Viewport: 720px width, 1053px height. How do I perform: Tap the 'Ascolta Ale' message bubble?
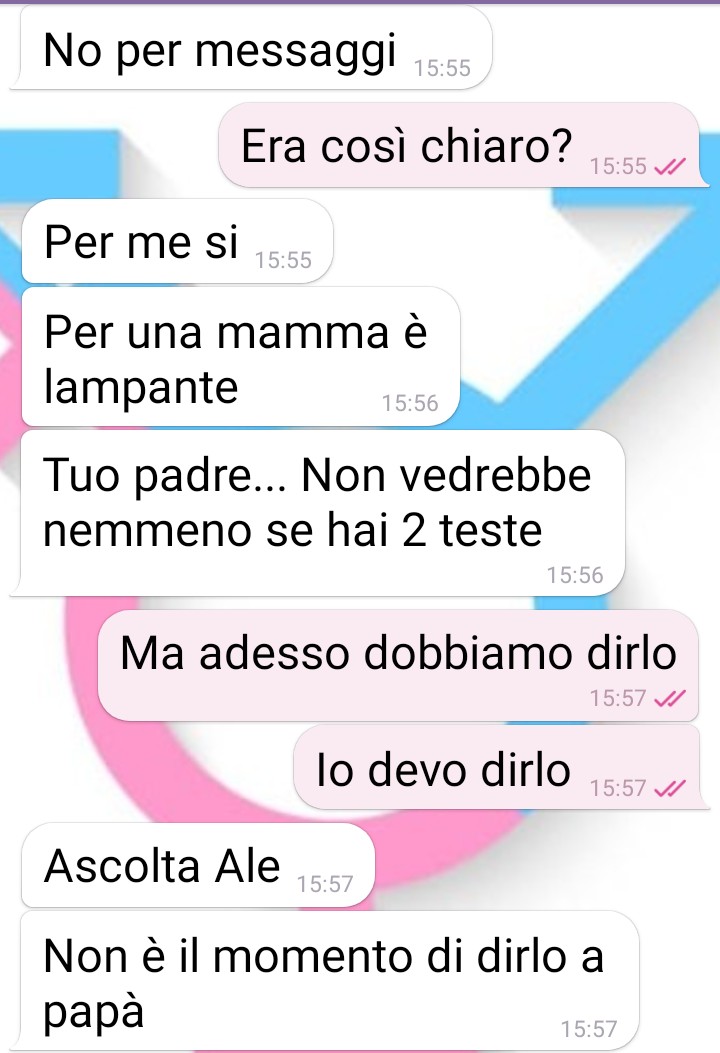coord(198,865)
